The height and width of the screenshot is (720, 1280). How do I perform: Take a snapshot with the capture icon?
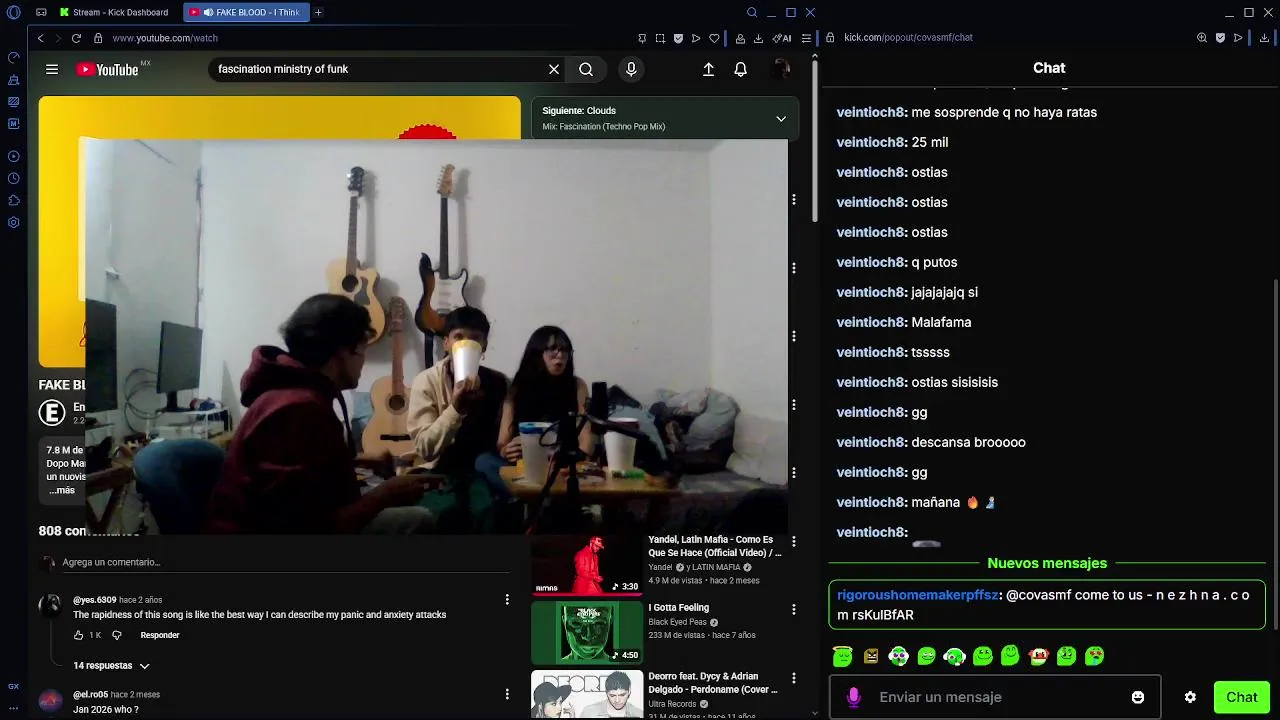660,38
